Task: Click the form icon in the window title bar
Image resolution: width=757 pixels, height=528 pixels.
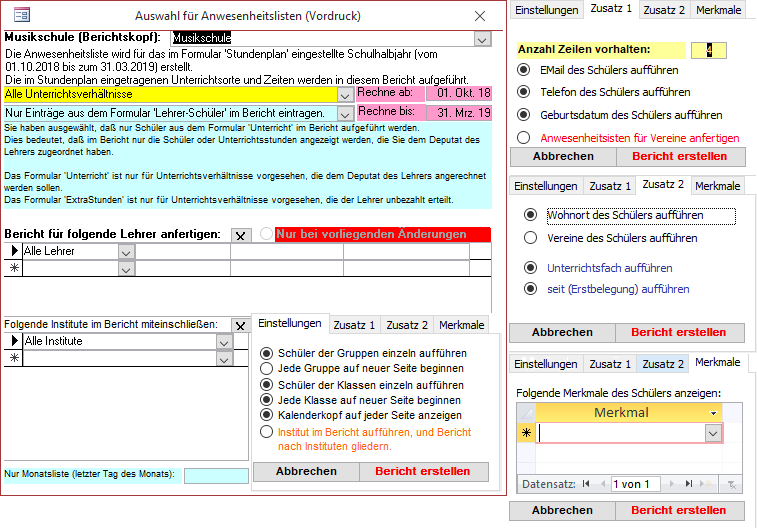Action: (x=21, y=16)
